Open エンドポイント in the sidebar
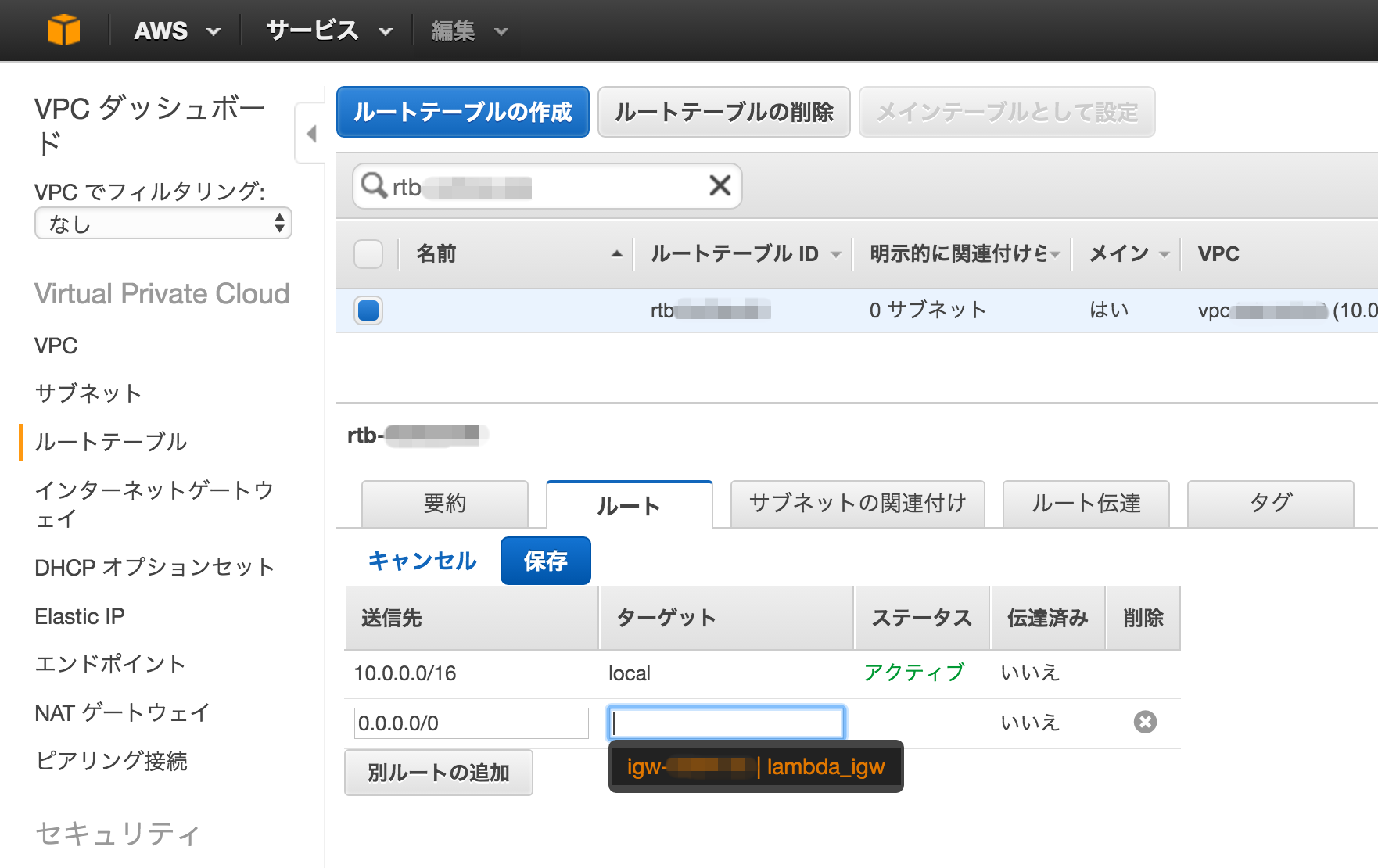This screenshot has width=1378, height=868. 110,664
